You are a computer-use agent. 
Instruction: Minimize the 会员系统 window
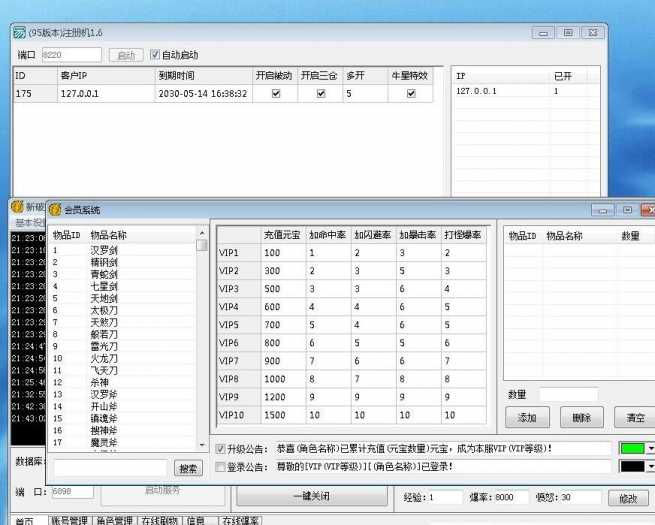(x=600, y=210)
